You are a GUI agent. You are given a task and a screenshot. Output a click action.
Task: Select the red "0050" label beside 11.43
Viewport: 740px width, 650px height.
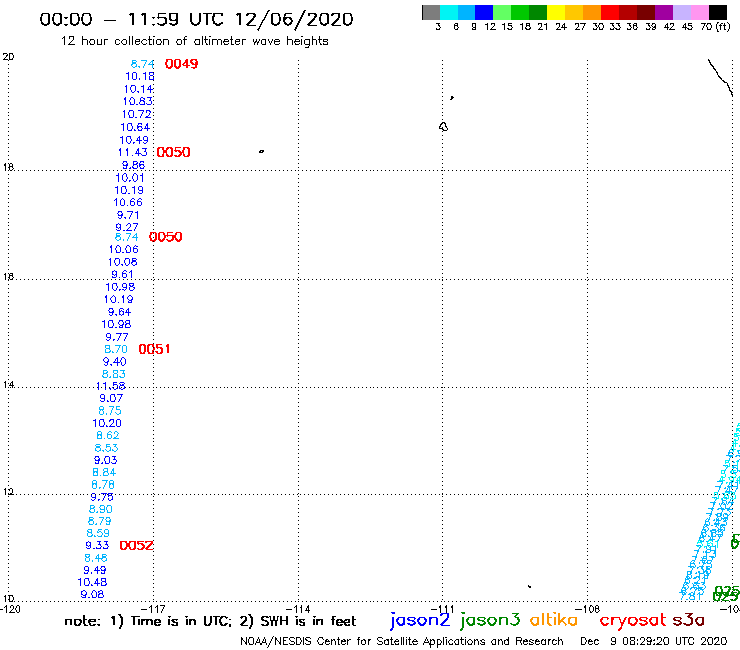(x=174, y=152)
